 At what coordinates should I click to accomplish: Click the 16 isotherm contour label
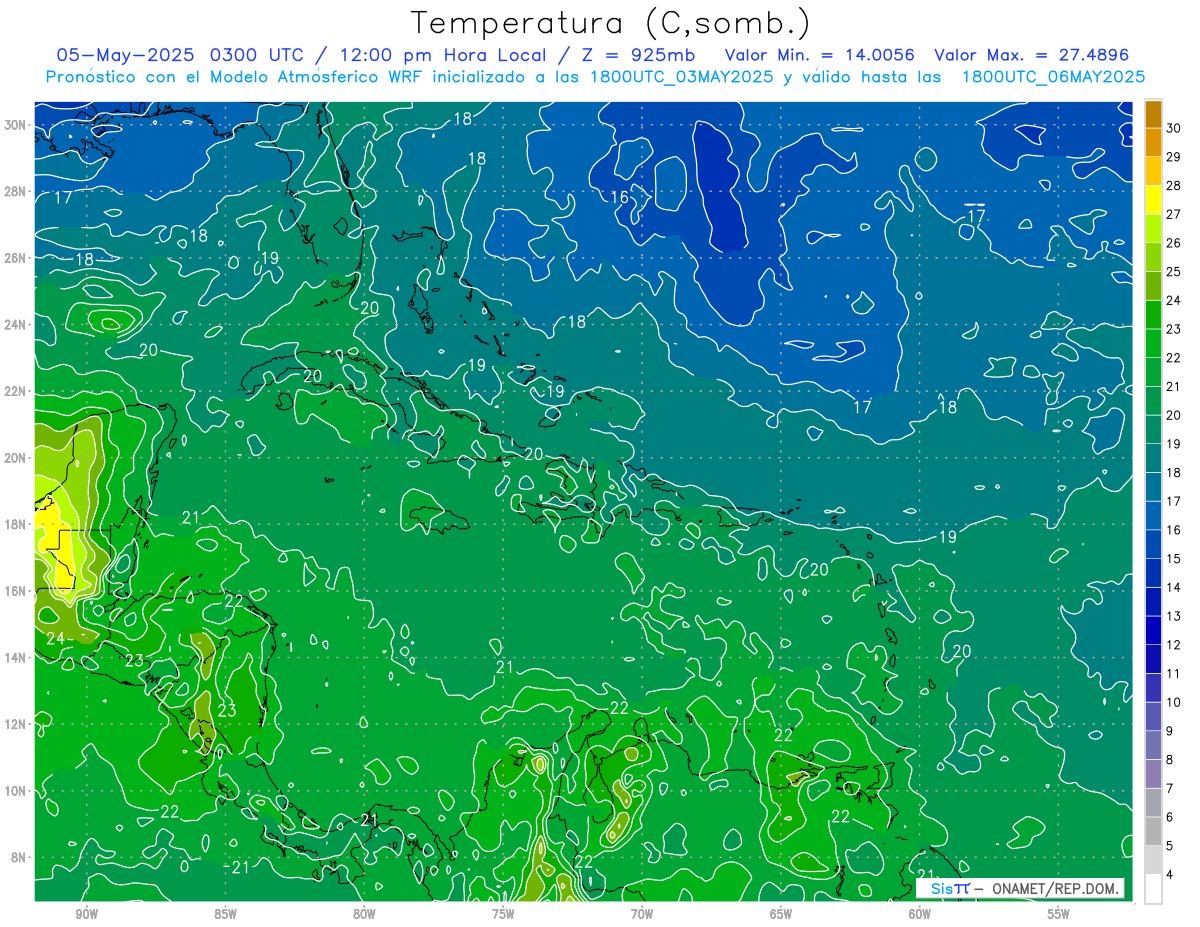click(620, 197)
